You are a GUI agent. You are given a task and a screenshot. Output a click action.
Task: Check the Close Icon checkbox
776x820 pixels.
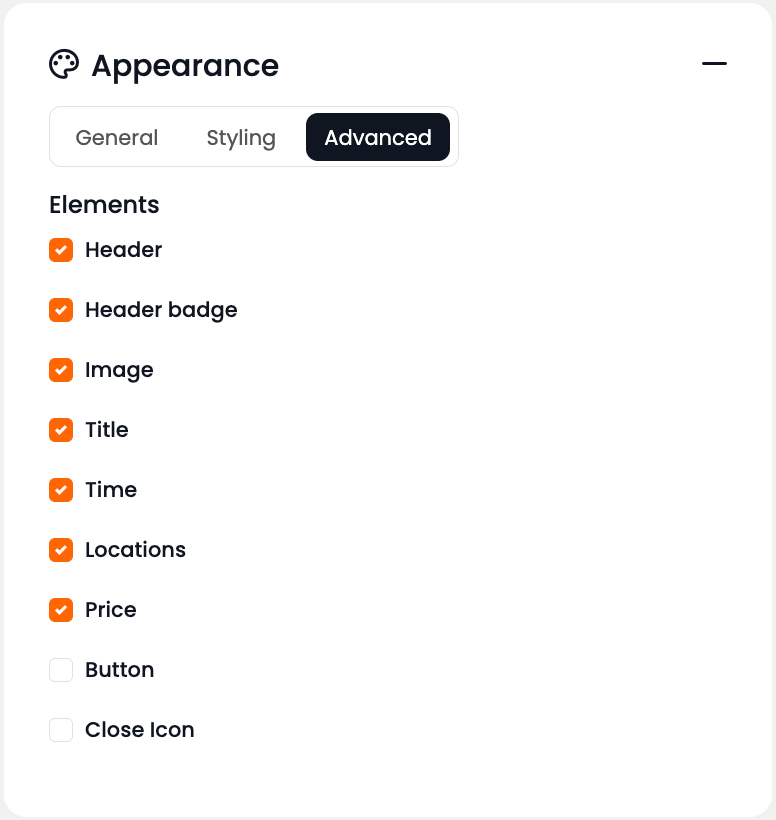pos(61,730)
